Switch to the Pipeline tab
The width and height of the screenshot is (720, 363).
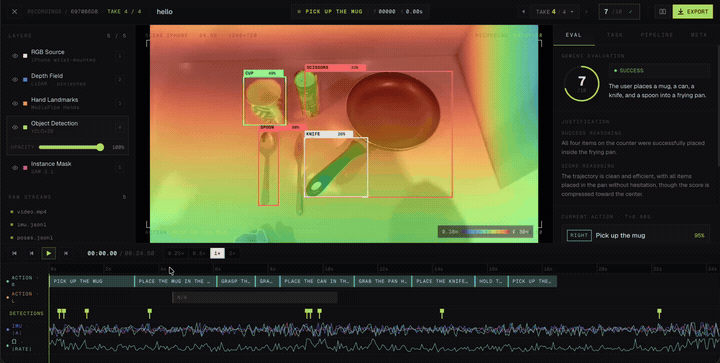(657, 35)
